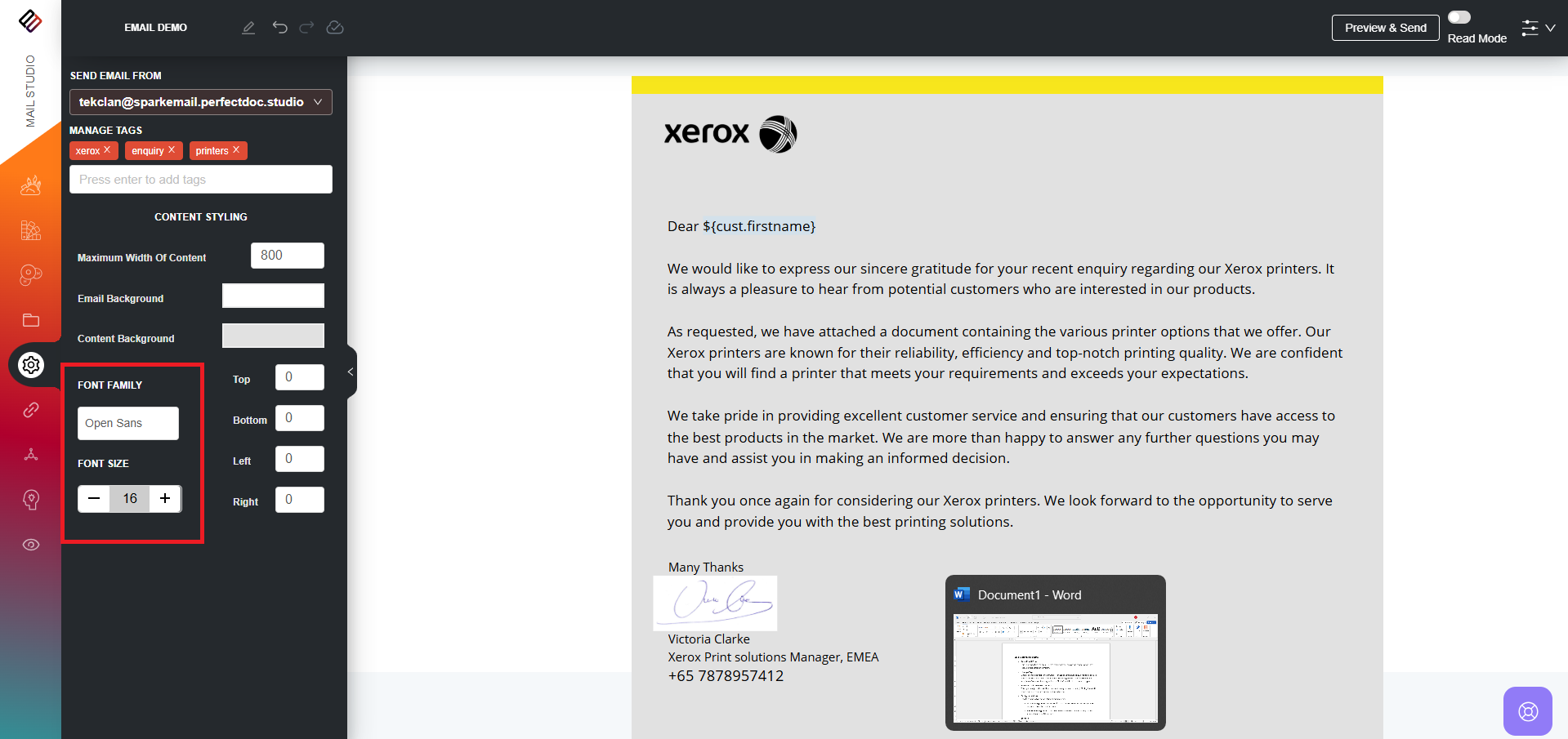Open the Content Background color swatch

[x=273, y=336]
